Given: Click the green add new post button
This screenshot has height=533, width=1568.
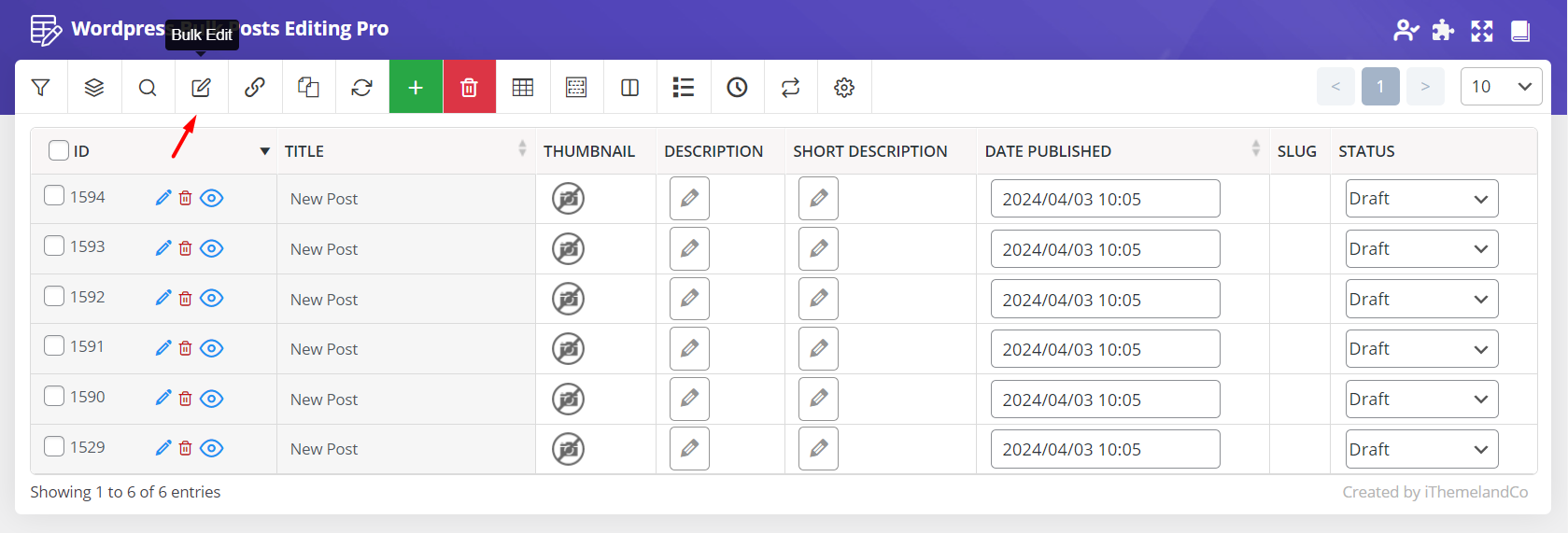Looking at the screenshot, I should pos(416,87).
